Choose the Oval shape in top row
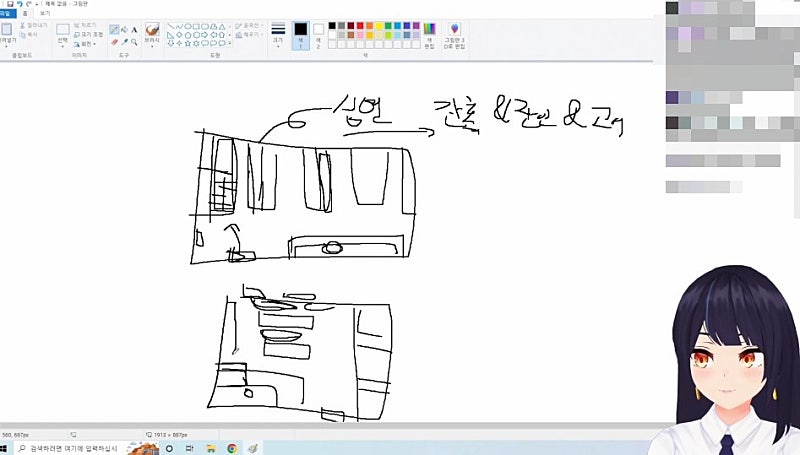This screenshot has height=455, width=800. [x=188, y=27]
